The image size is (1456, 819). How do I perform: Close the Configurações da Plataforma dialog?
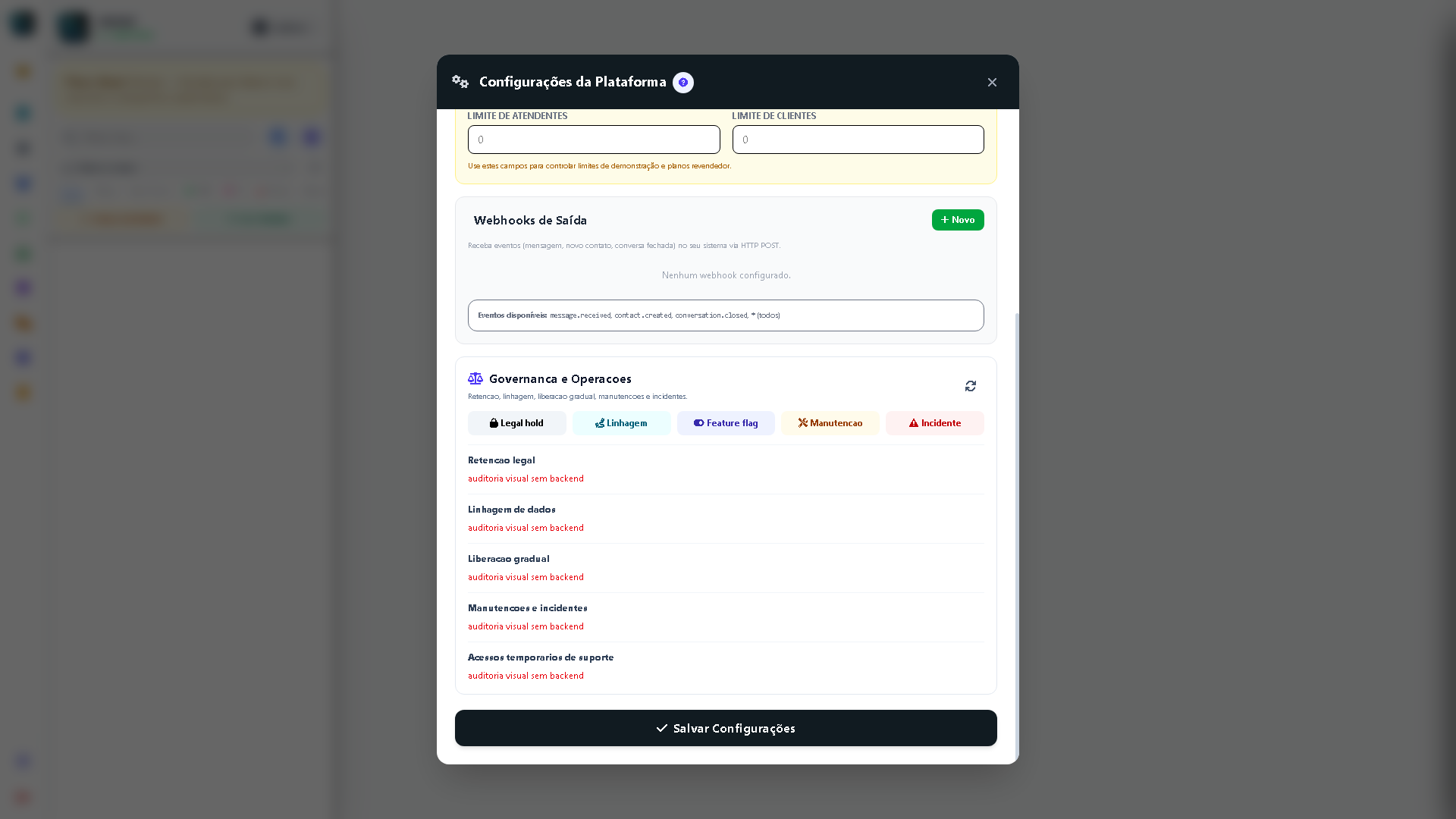coord(992,82)
